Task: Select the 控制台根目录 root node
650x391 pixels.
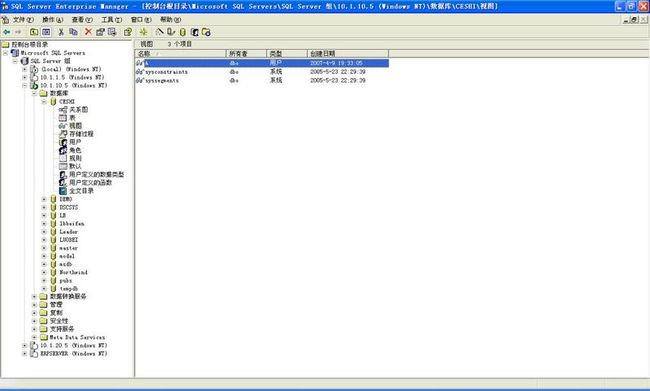Action: [x=29, y=44]
